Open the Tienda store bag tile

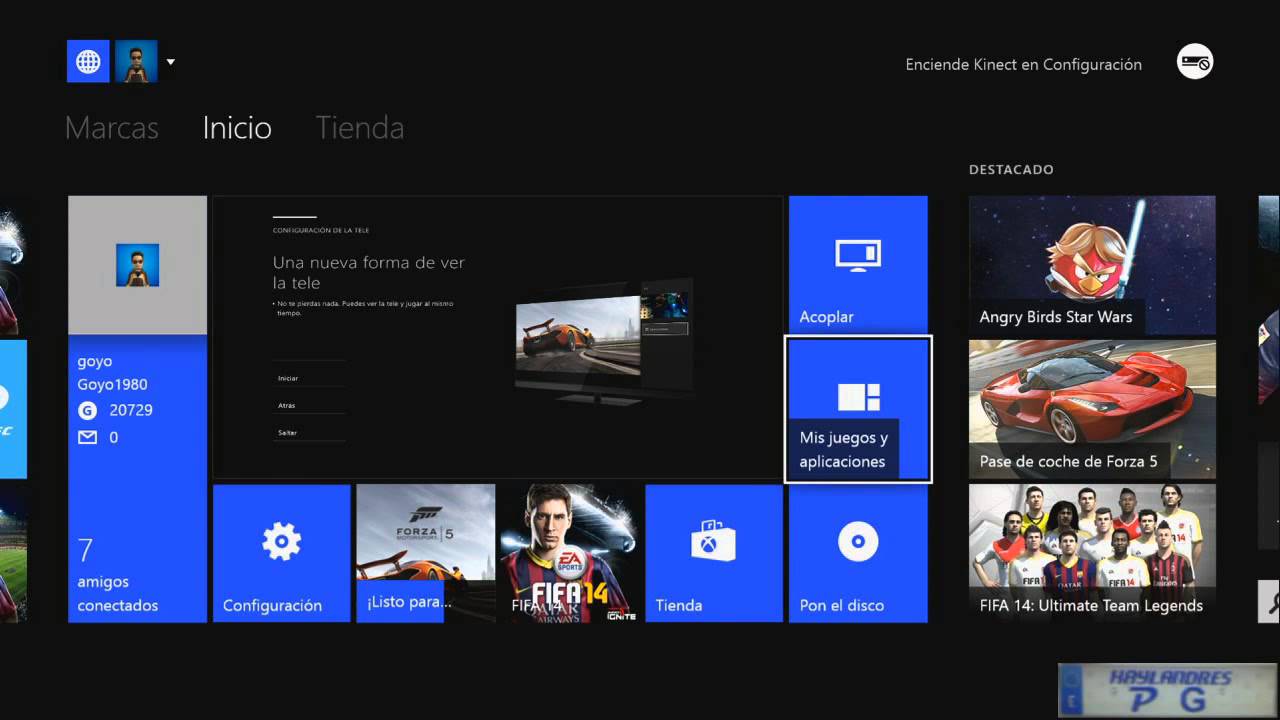click(713, 553)
